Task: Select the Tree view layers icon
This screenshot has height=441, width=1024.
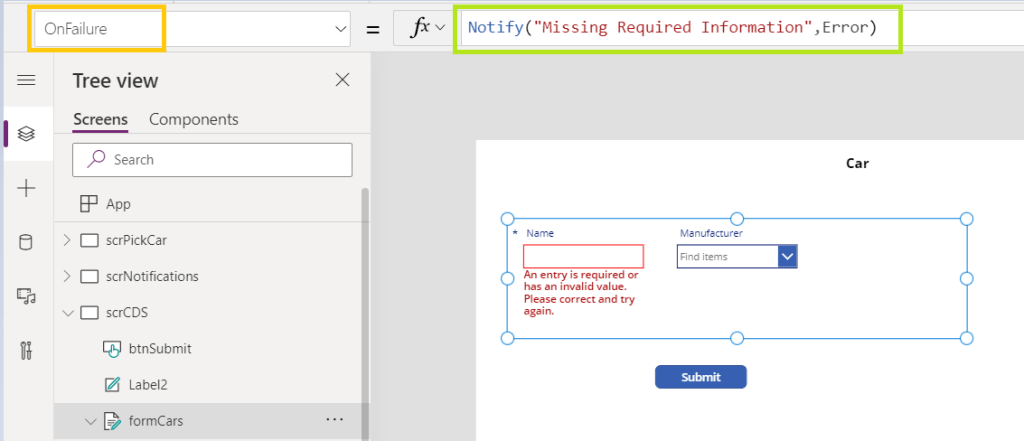Action: point(27,133)
